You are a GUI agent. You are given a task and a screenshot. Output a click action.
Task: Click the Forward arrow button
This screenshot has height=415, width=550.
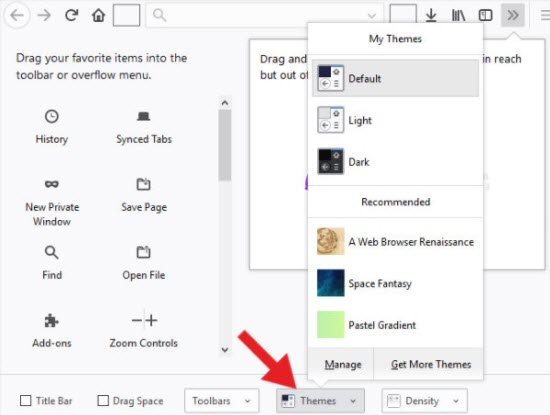point(44,15)
